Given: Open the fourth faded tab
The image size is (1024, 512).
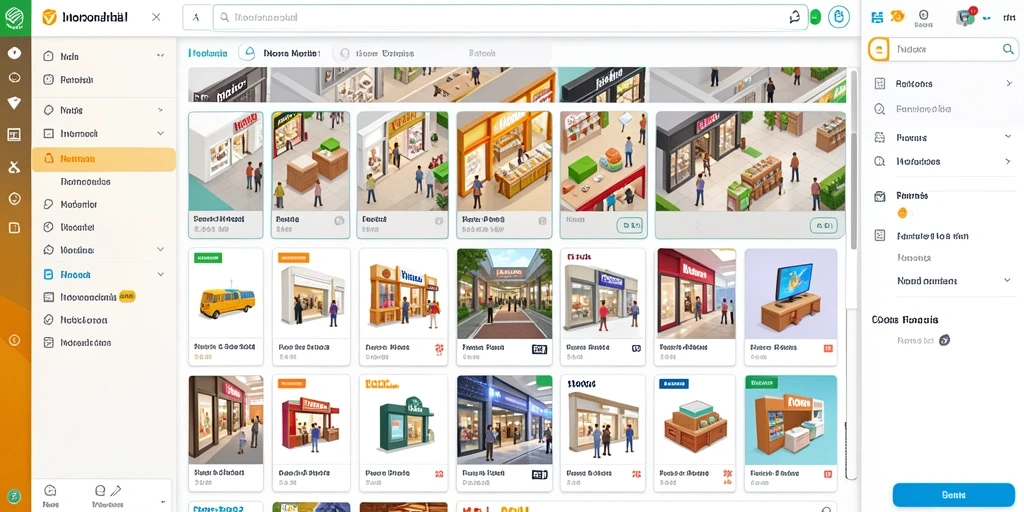Looking at the screenshot, I should pyautogui.click(x=482, y=54).
